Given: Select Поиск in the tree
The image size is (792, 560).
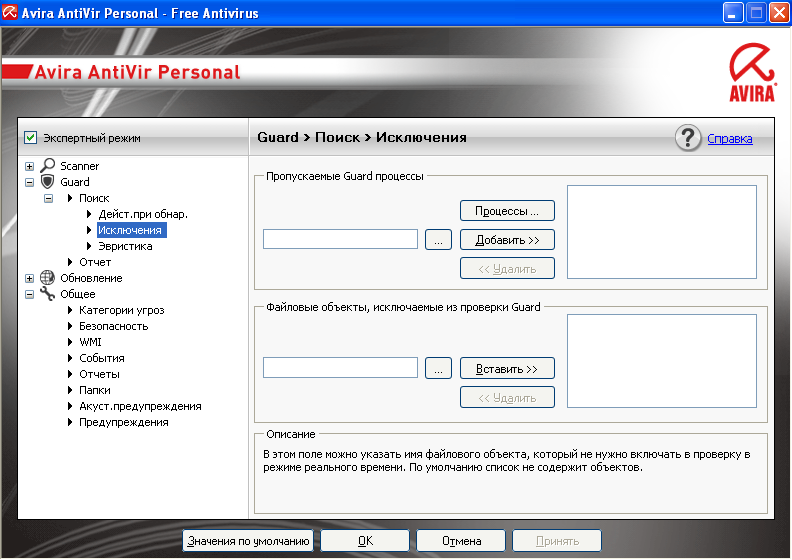Looking at the screenshot, I should (94, 198).
